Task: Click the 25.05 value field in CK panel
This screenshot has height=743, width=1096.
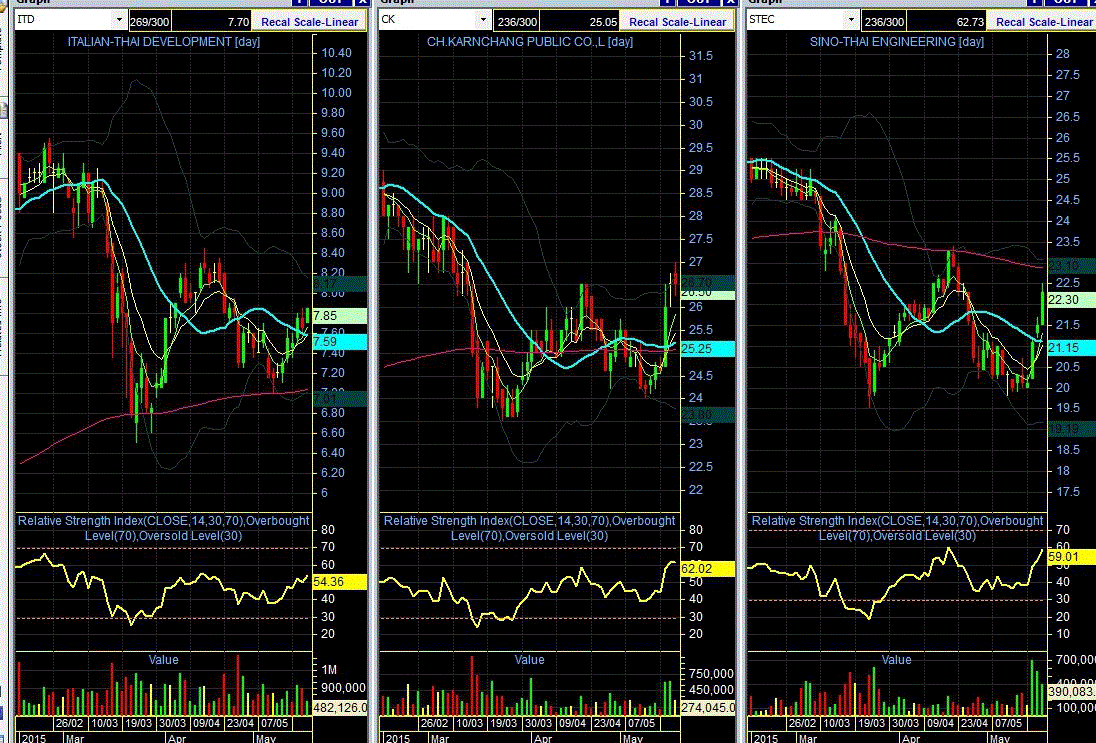Action: pyautogui.click(x=579, y=22)
